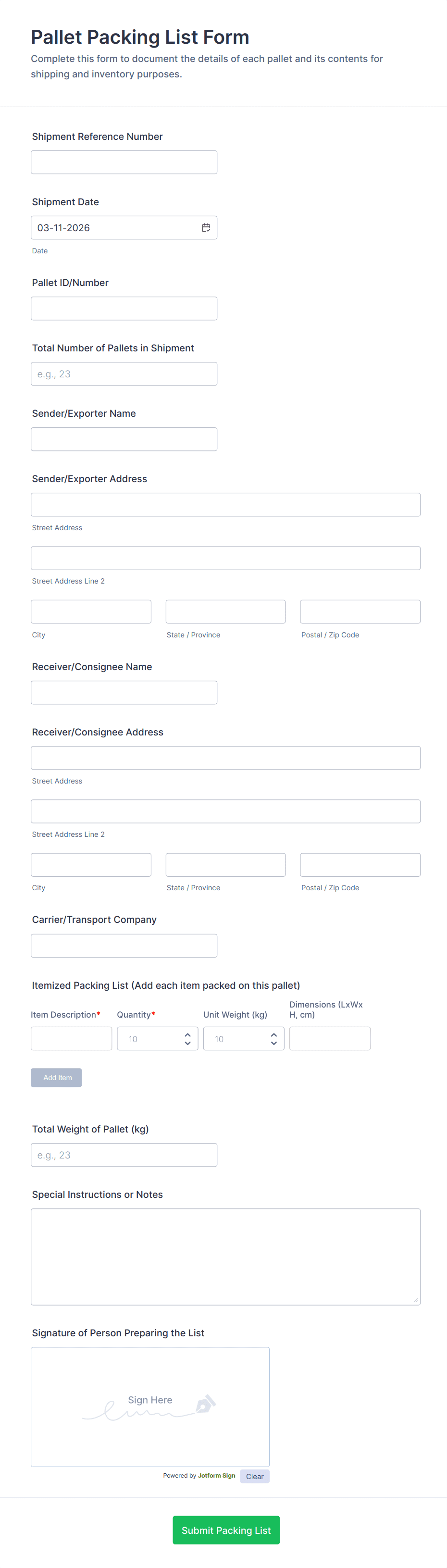The image size is (447, 1568).
Task: Focus the Dimensions (LxWxH, cm) field
Action: [x=329, y=1038]
